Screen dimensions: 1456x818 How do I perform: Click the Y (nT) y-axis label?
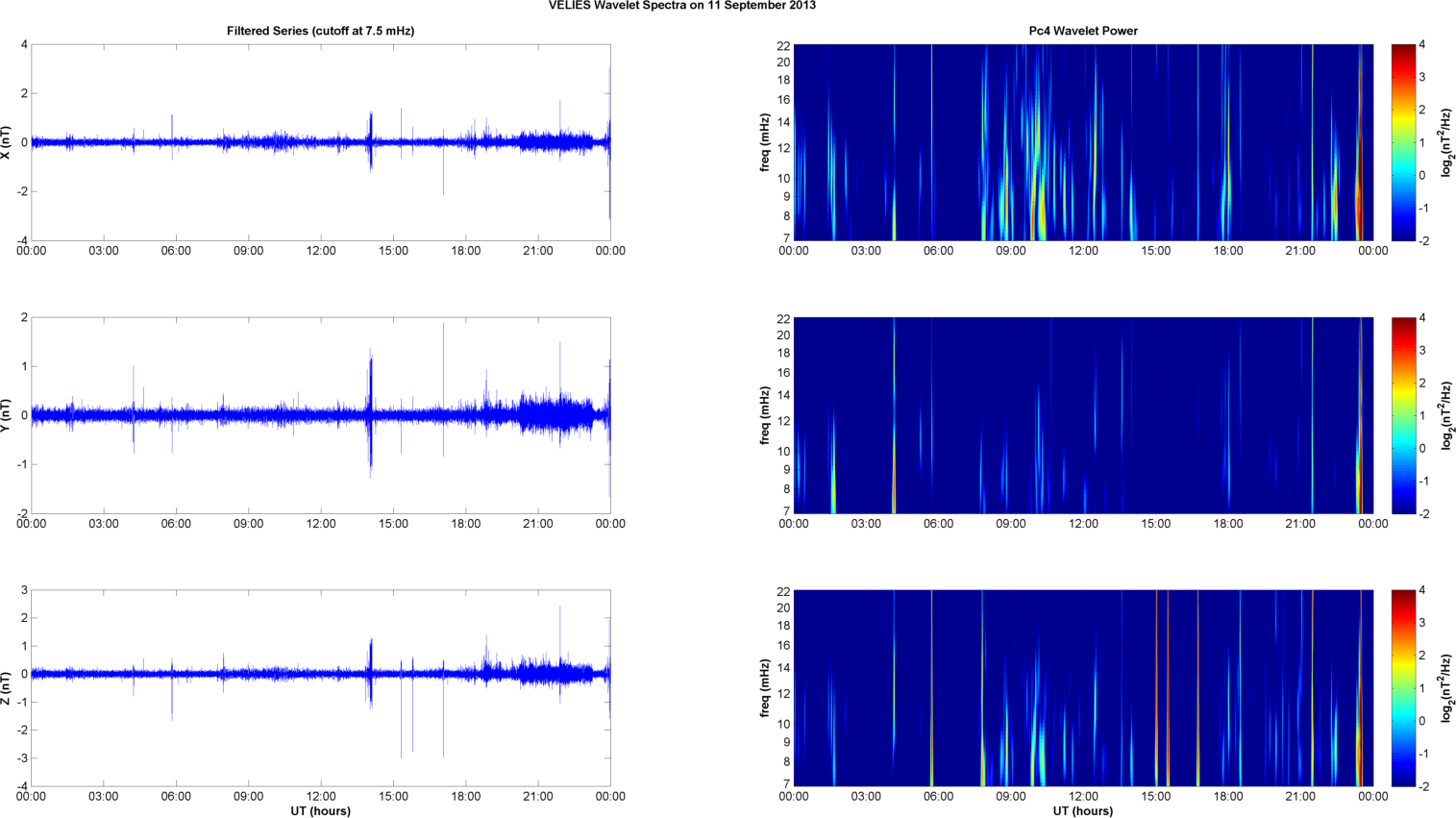(7, 415)
